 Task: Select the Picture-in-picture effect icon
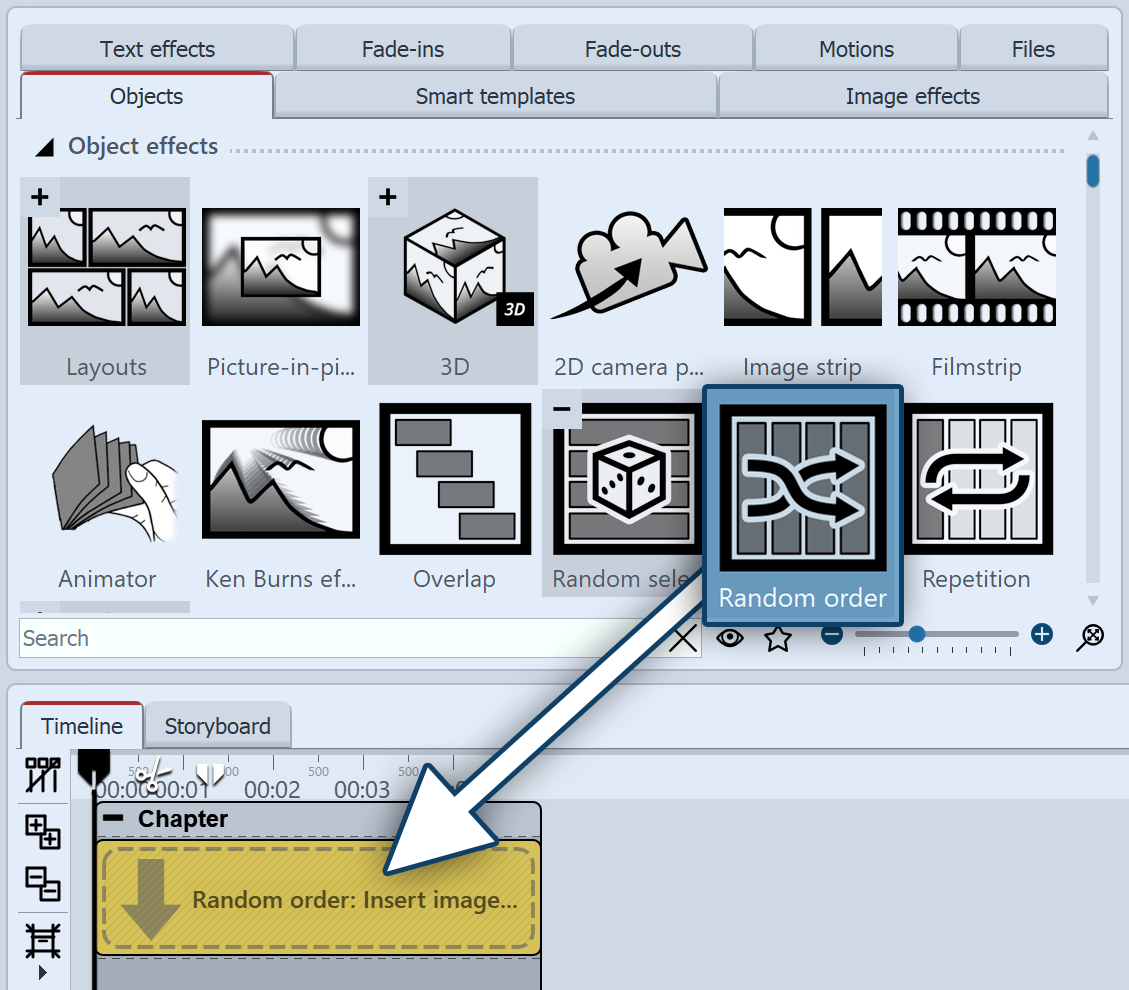point(281,268)
